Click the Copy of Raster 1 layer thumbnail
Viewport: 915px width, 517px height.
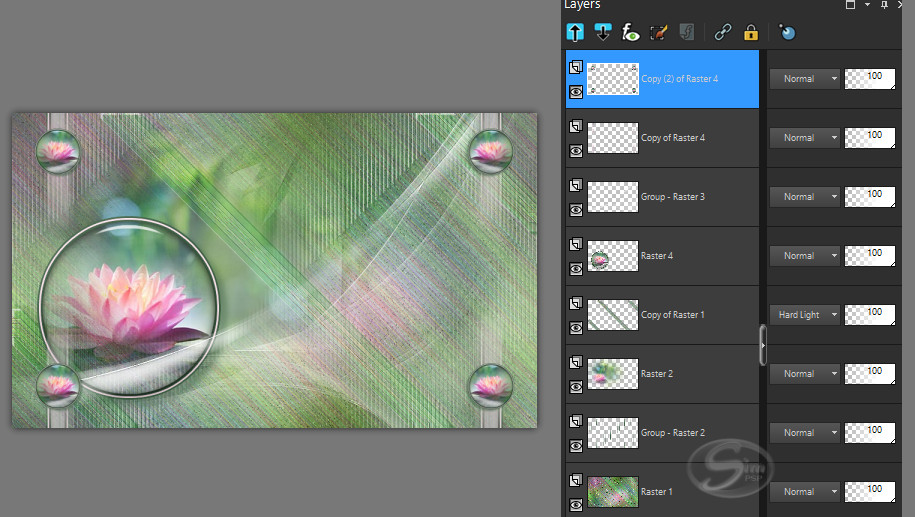[613, 315]
